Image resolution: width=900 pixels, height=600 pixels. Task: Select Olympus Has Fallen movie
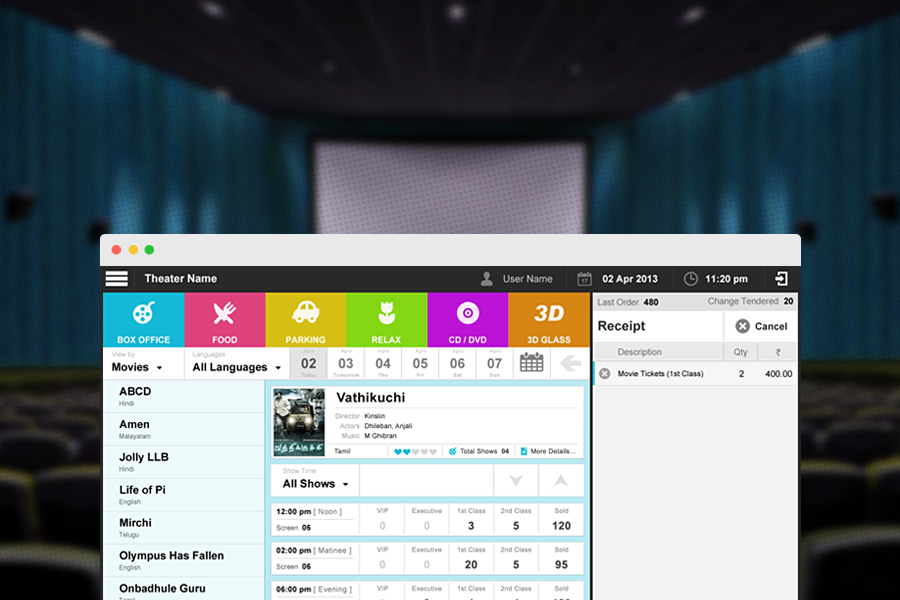click(184, 560)
